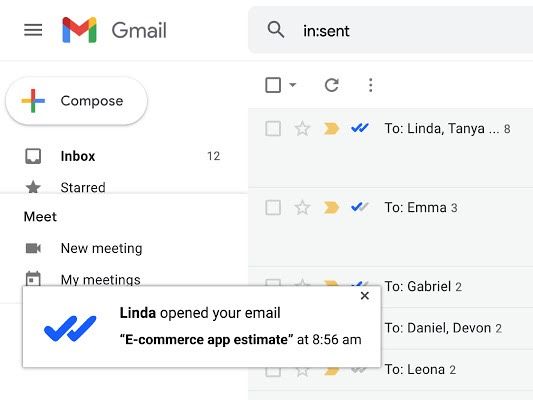Dismiss the Linda opened email notification
533x400 pixels.
click(365, 296)
